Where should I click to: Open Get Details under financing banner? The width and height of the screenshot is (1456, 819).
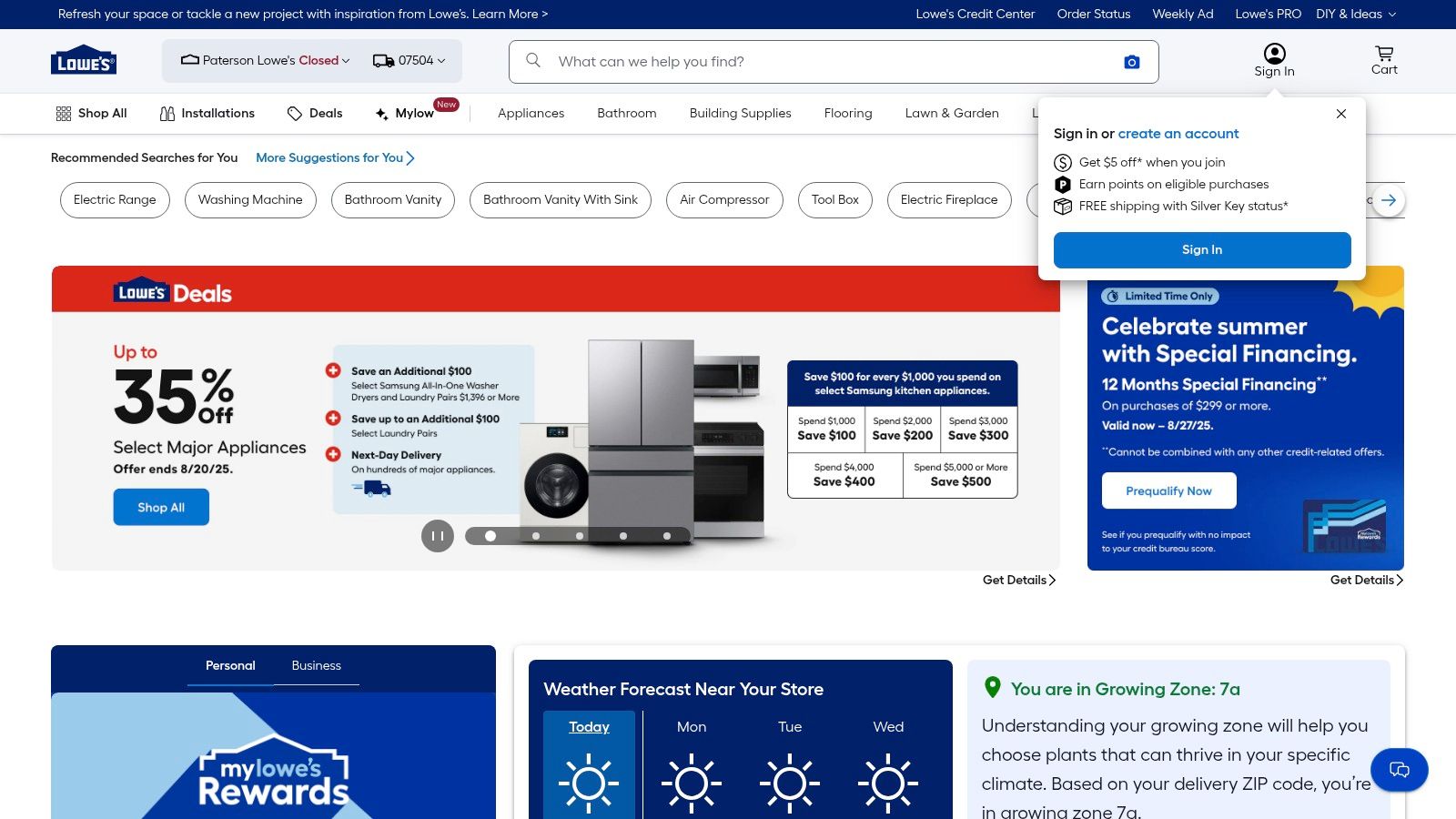click(1367, 580)
